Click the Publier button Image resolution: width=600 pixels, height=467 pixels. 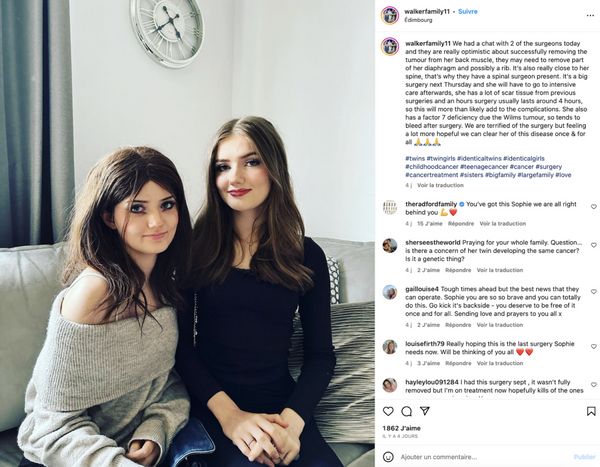584,457
